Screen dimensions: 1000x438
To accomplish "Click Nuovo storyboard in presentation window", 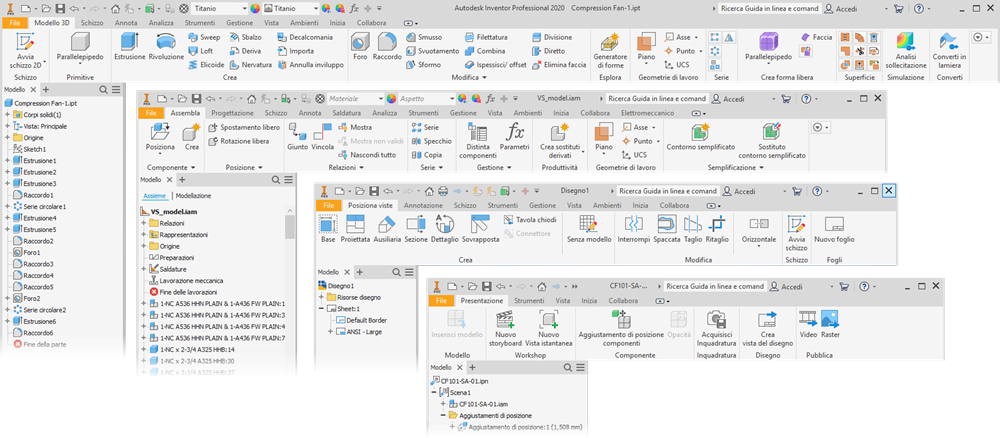I will pyautogui.click(x=504, y=327).
